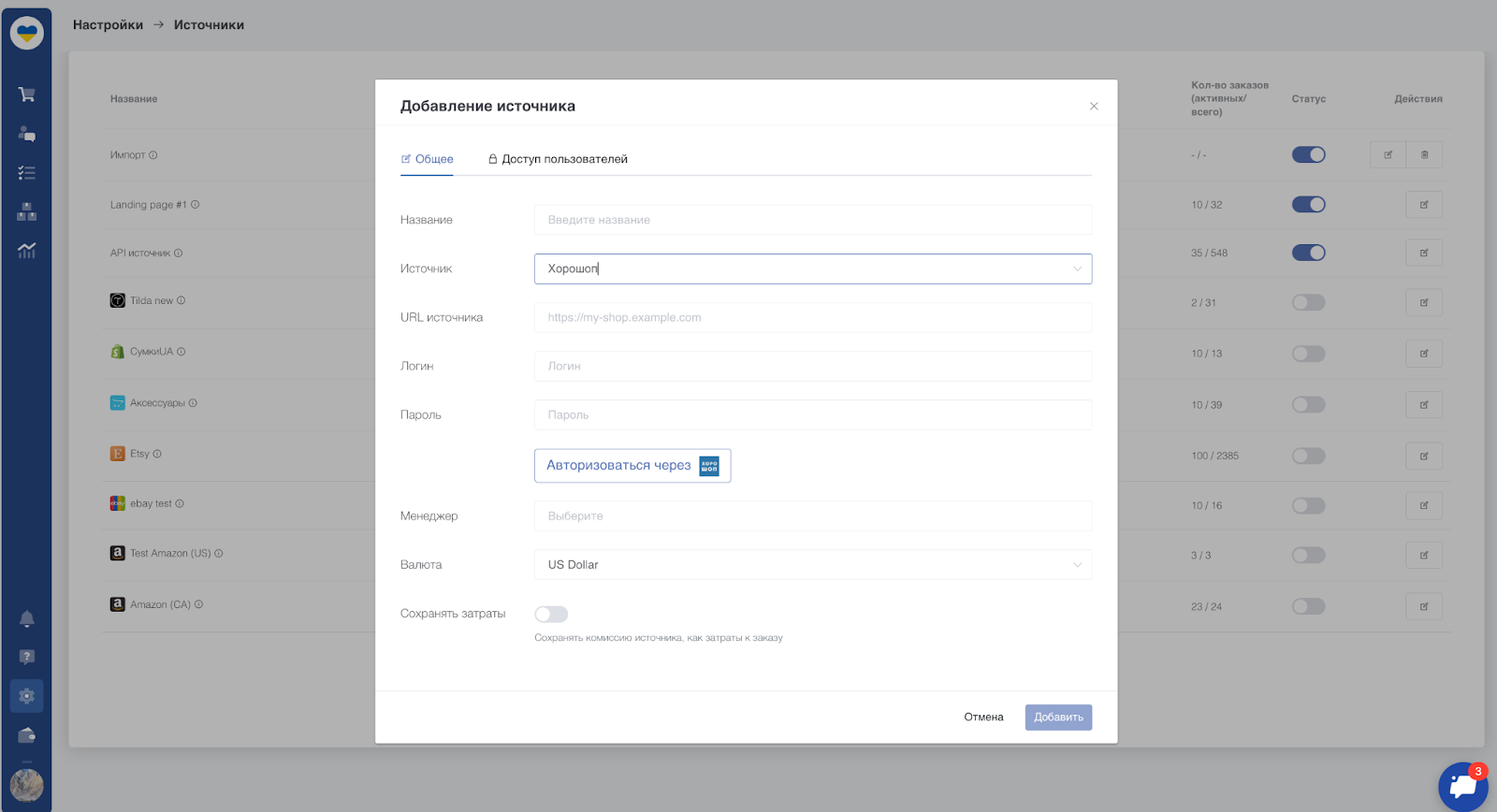Open the analytics chart icon in sidebar
Screen dimensions: 1497x812
tap(26, 251)
